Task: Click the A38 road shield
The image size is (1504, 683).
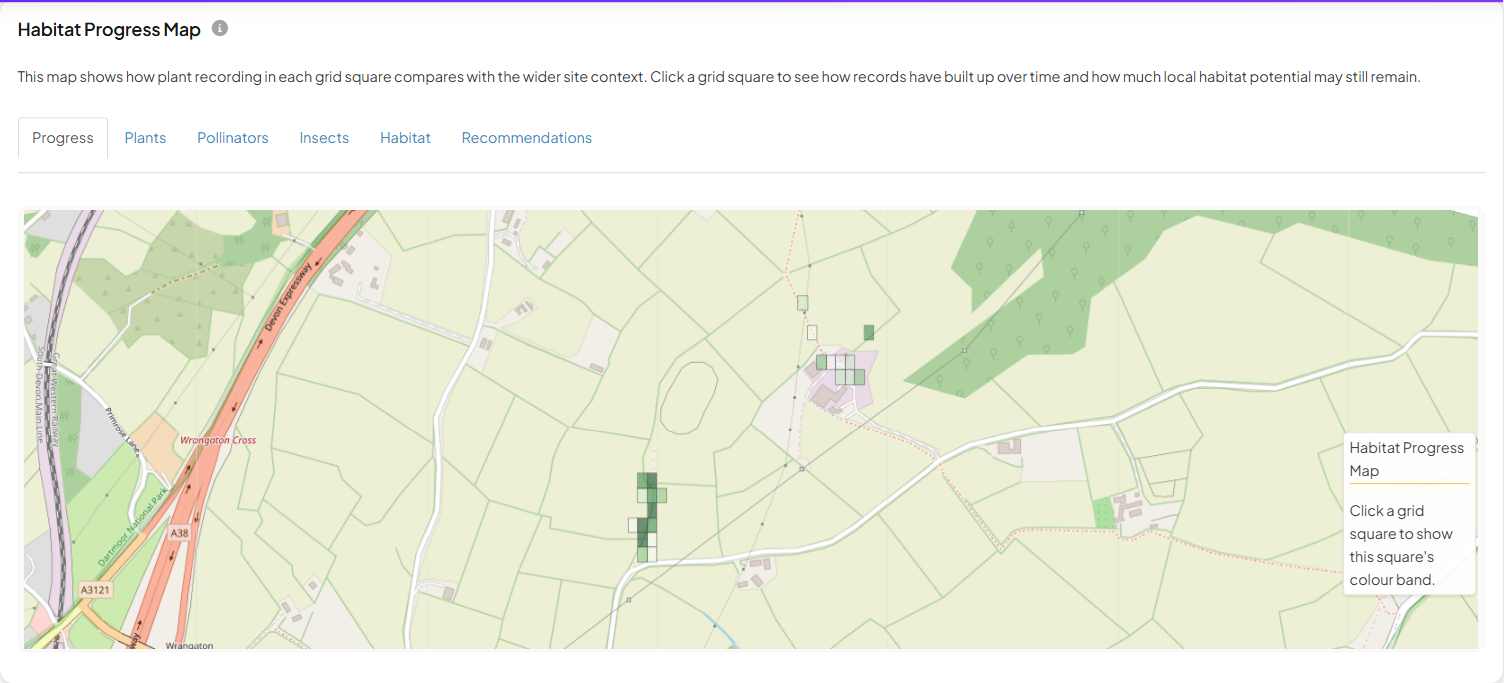Action: [179, 534]
